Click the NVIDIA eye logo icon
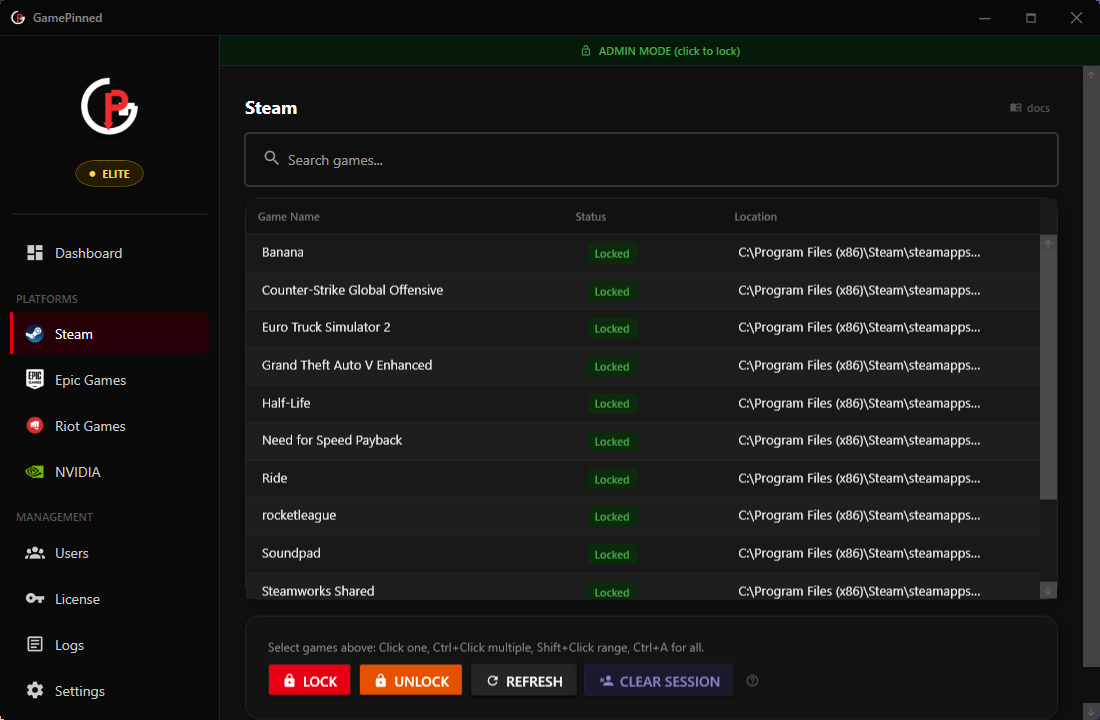1100x720 pixels. tap(34, 472)
